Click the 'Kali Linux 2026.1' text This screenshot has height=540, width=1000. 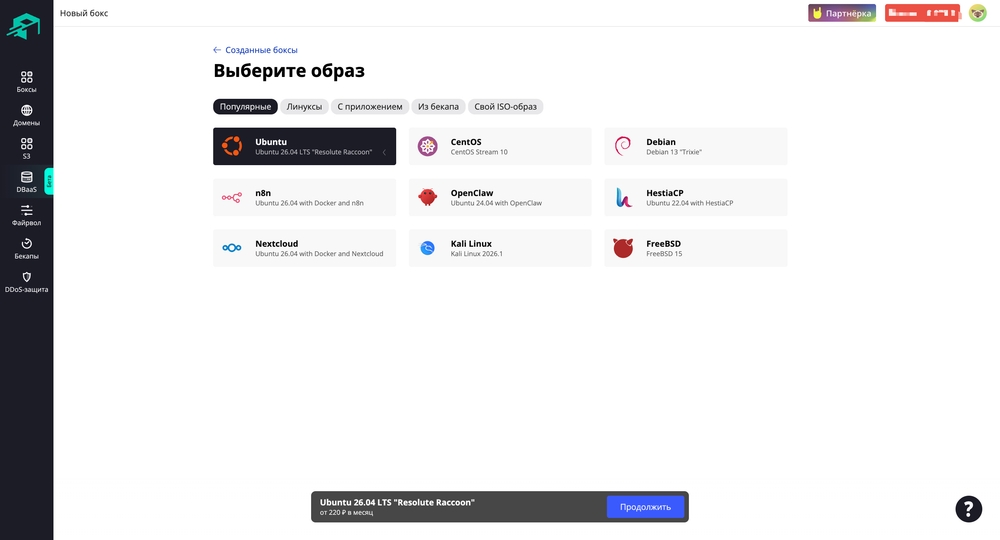point(476,254)
